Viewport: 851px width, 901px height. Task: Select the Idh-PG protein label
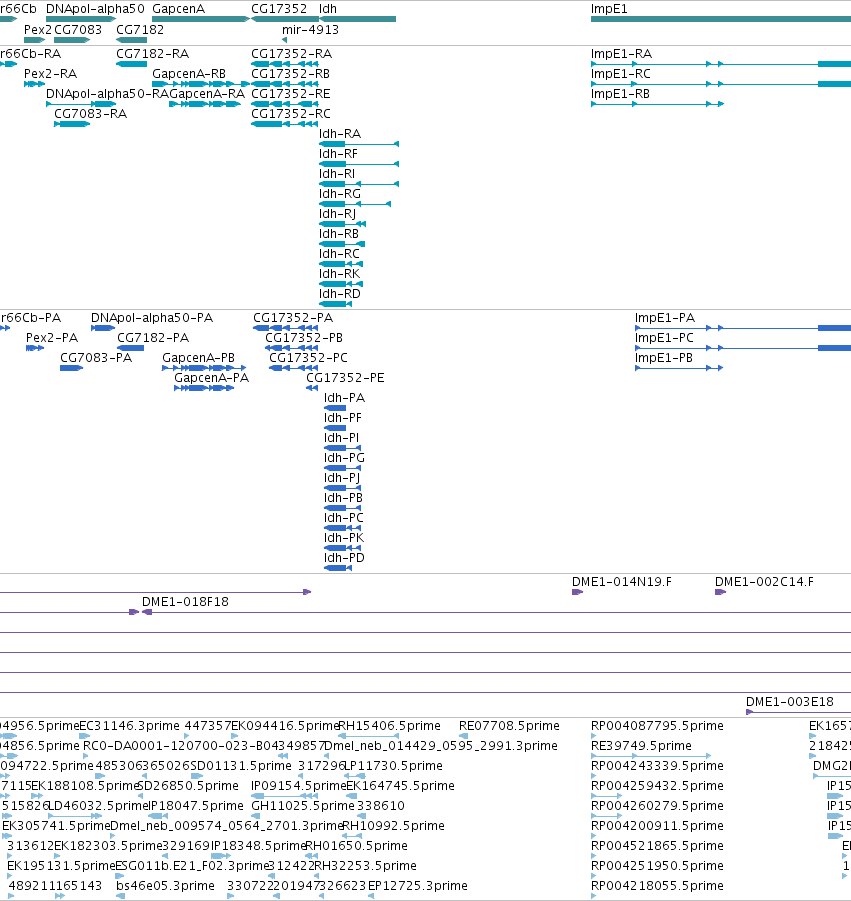pyautogui.click(x=344, y=458)
